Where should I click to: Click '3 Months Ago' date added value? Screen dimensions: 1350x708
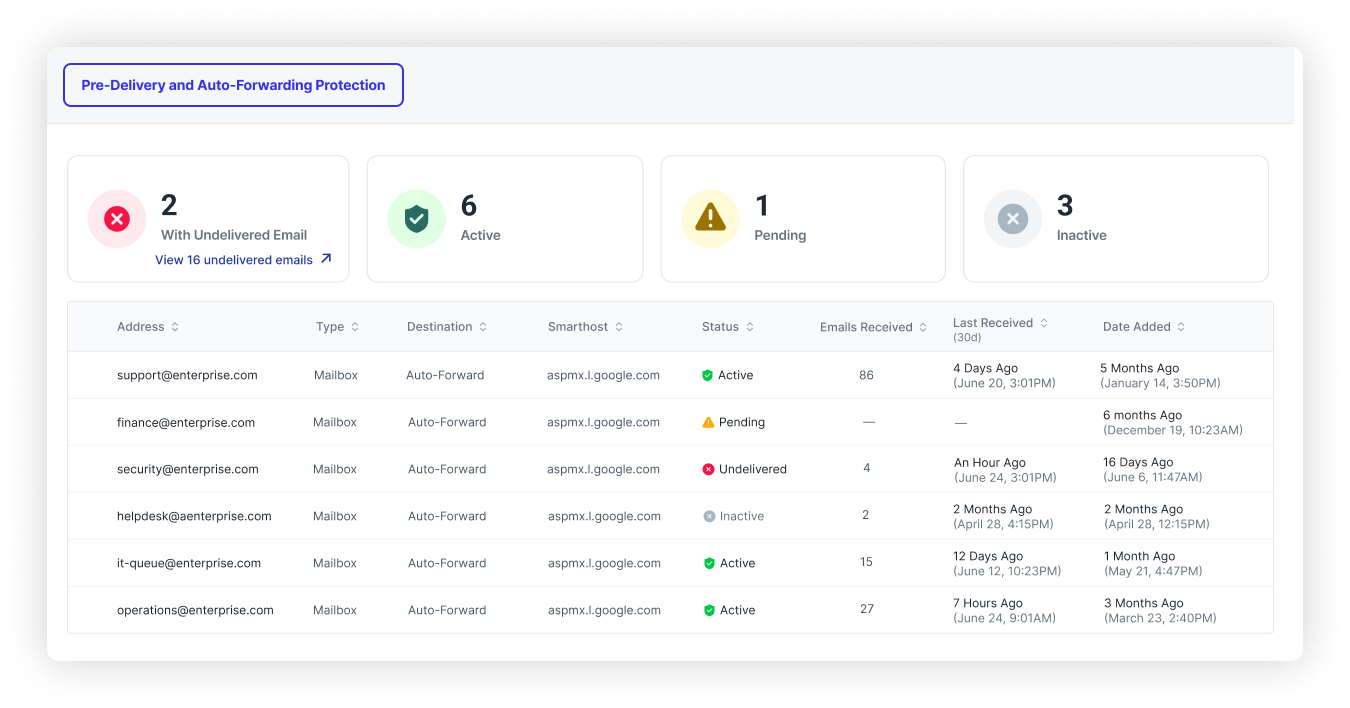(1144, 603)
